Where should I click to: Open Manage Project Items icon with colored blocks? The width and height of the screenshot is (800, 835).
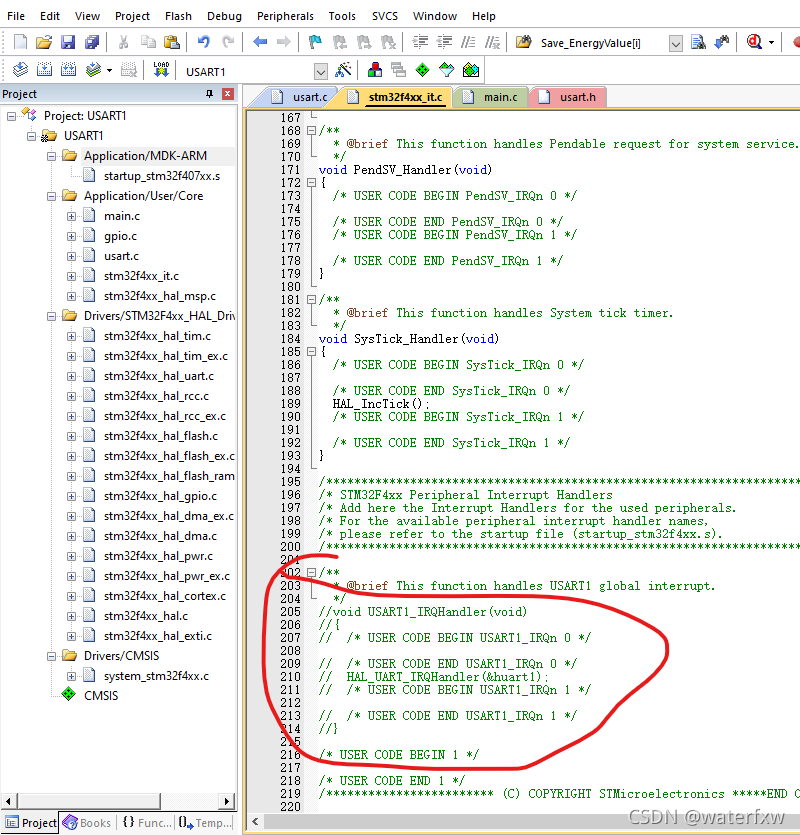375,70
